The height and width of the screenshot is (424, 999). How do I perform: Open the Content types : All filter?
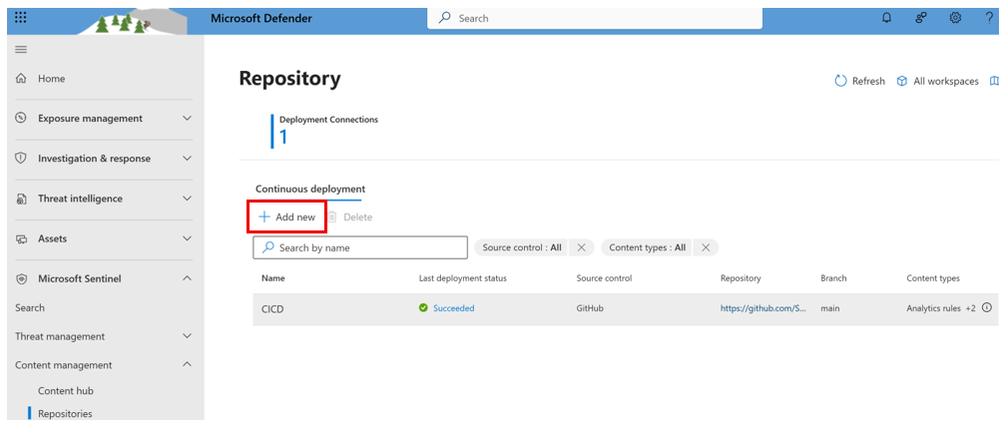[x=647, y=247]
